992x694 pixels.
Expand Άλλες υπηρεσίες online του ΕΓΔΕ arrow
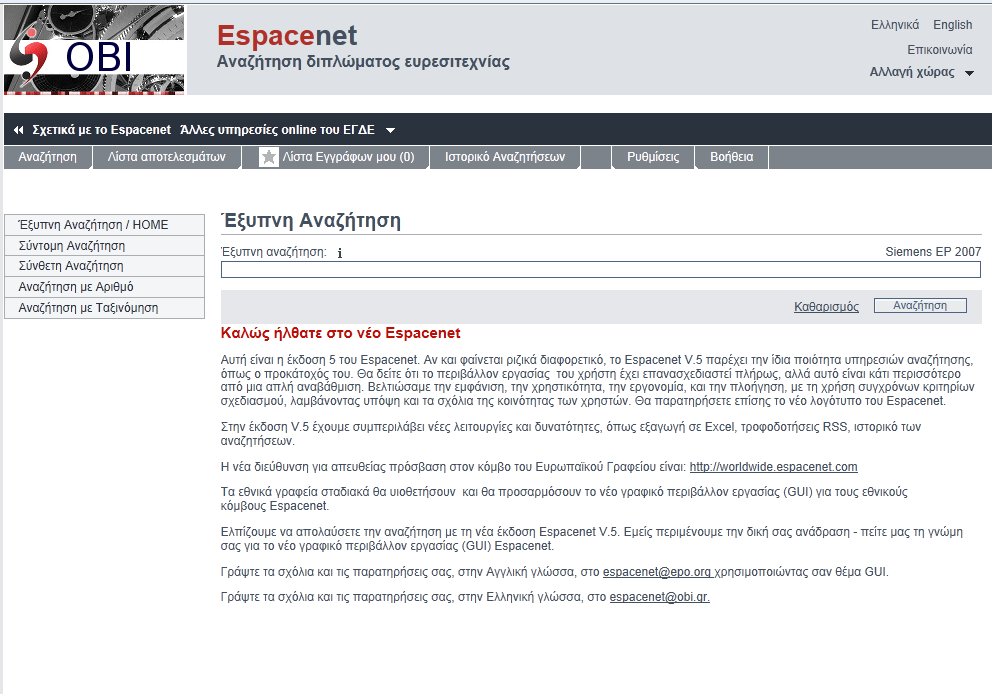click(390, 130)
